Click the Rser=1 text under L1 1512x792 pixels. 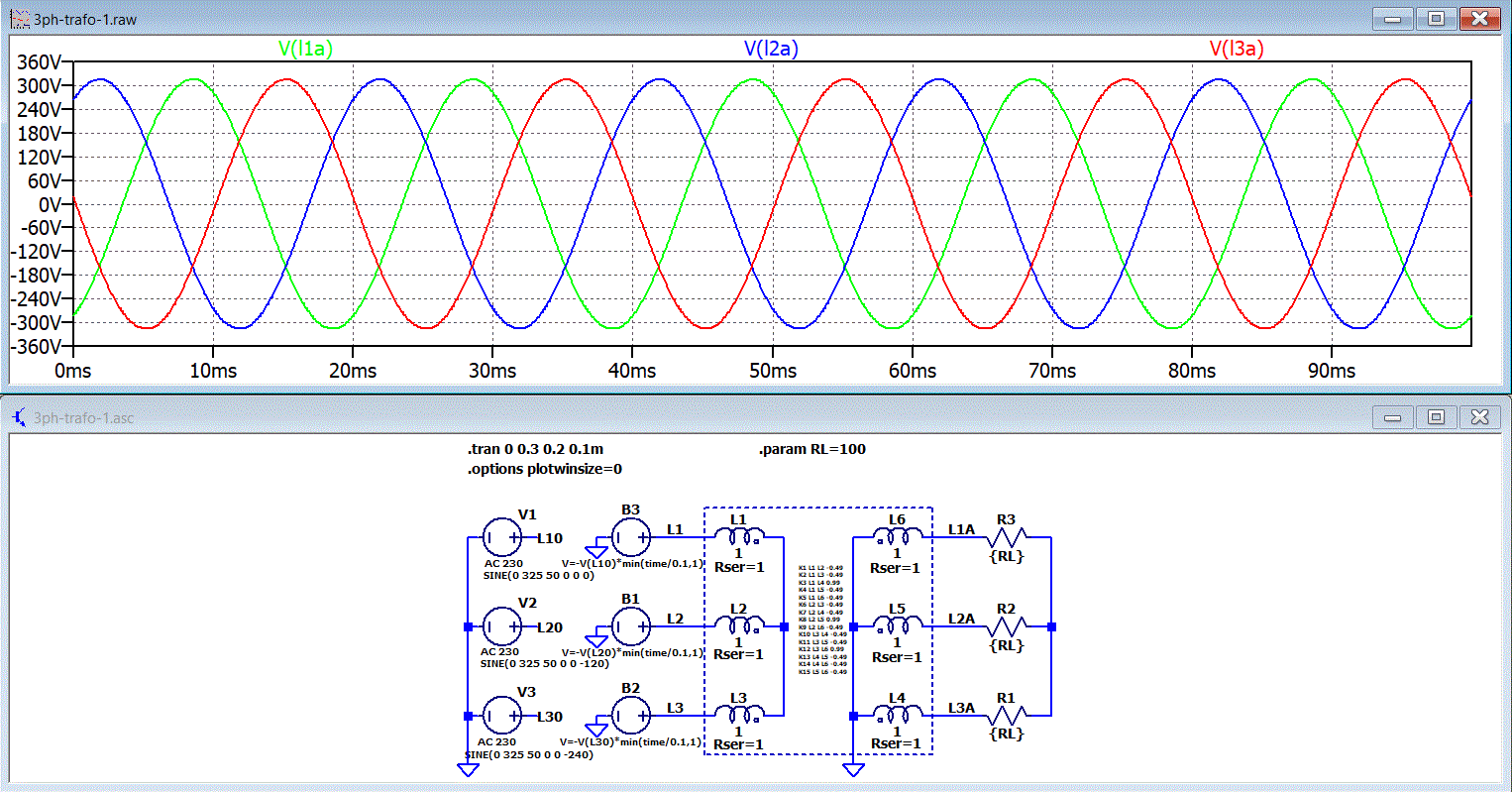tap(739, 568)
